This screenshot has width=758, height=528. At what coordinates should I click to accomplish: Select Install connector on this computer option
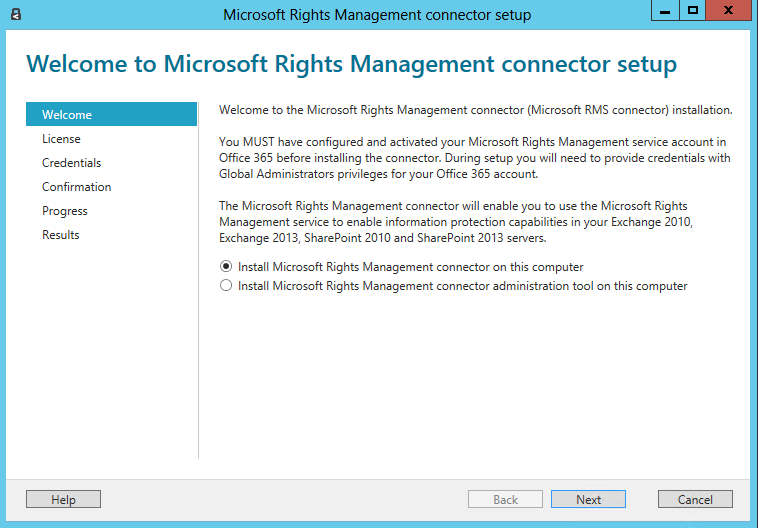click(226, 266)
